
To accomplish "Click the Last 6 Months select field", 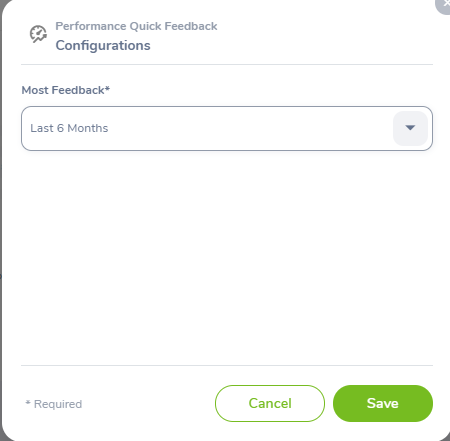I will tap(227, 128).
